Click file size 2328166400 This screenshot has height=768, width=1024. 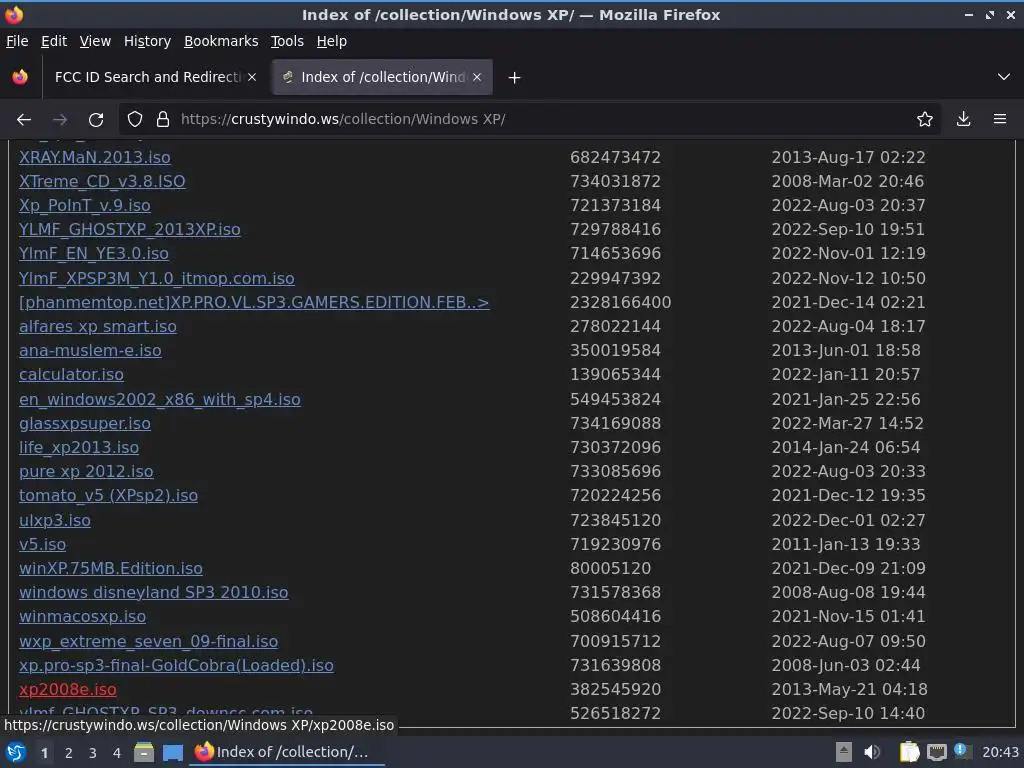point(620,303)
